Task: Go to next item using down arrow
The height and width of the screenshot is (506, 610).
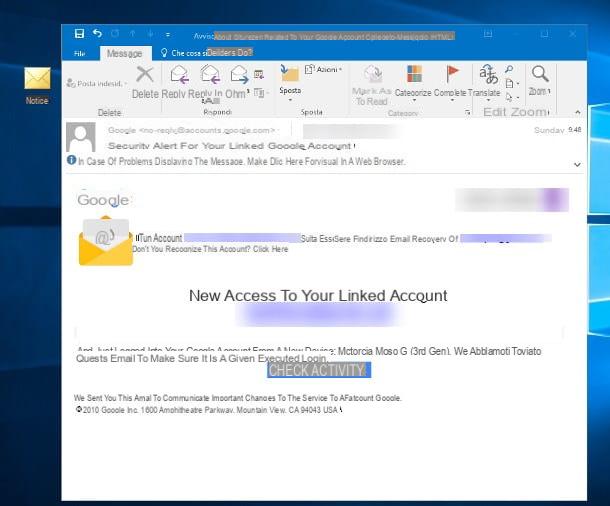Action: click(x=150, y=34)
